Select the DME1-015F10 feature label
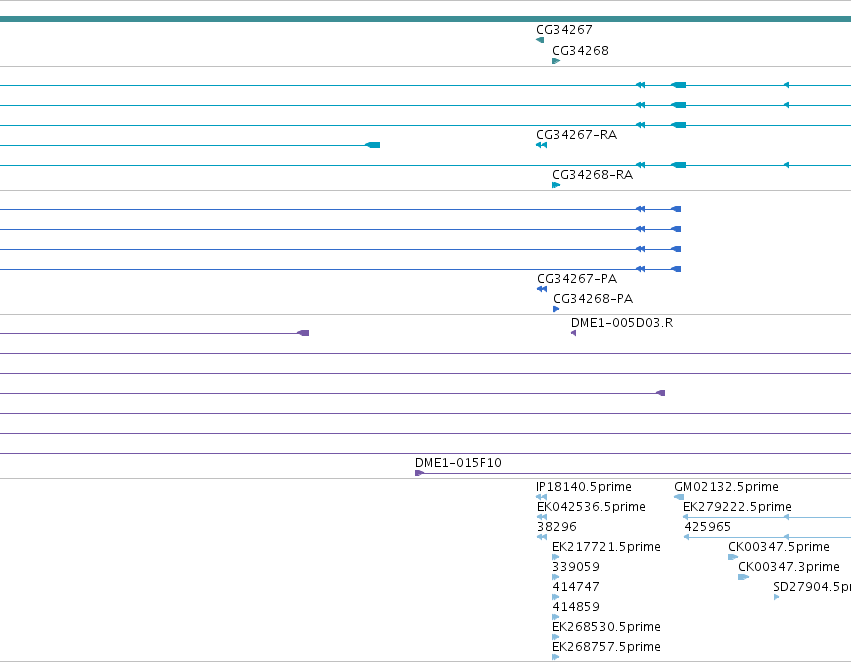851x662 pixels. (458, 463)
